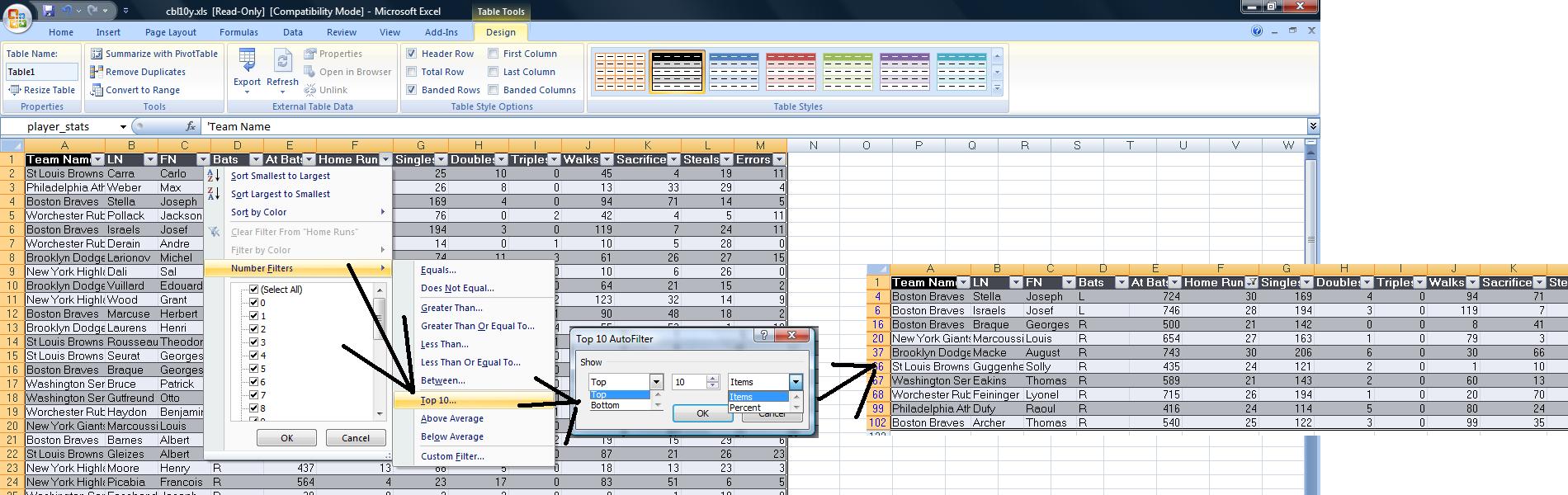Open the Excel Help question mark
This screenshot has width=1568, height=495.
[x=1257, y=31]
